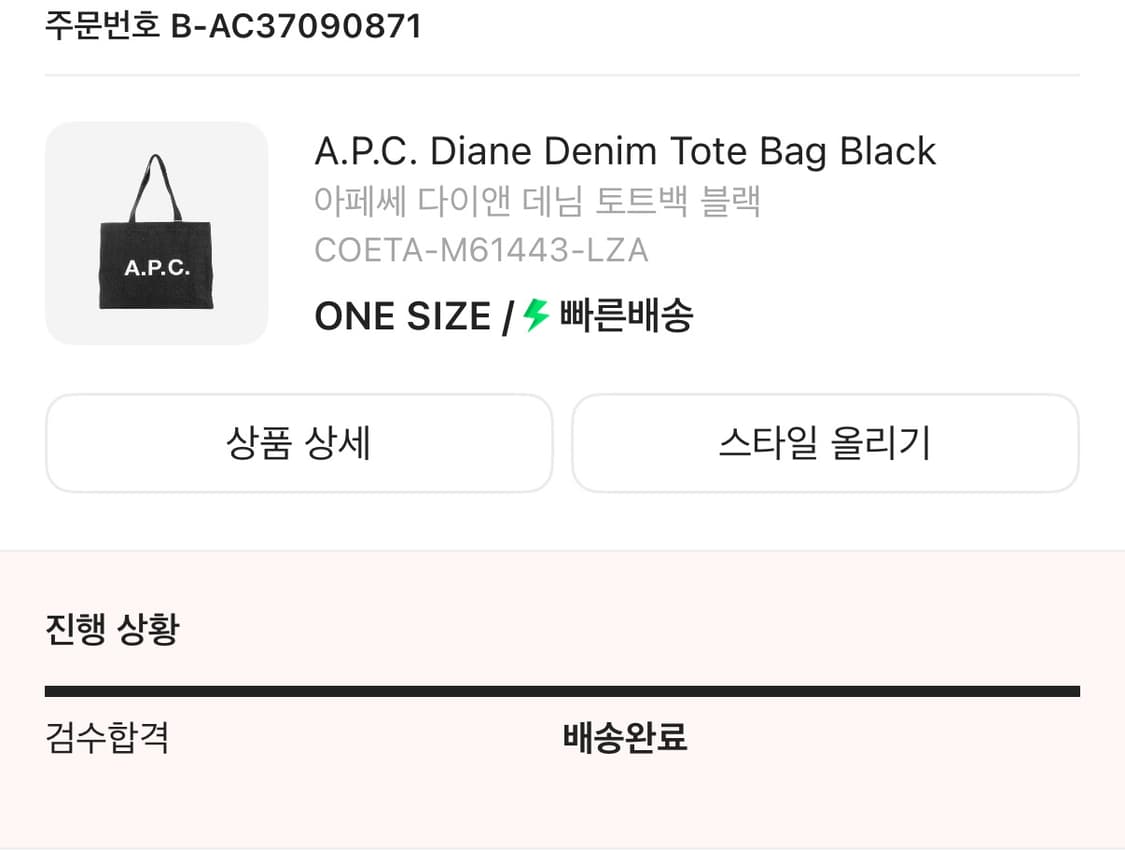Open 상품 상세 product details
This screenshot has height=865, width=1125.
pos(299,443)
